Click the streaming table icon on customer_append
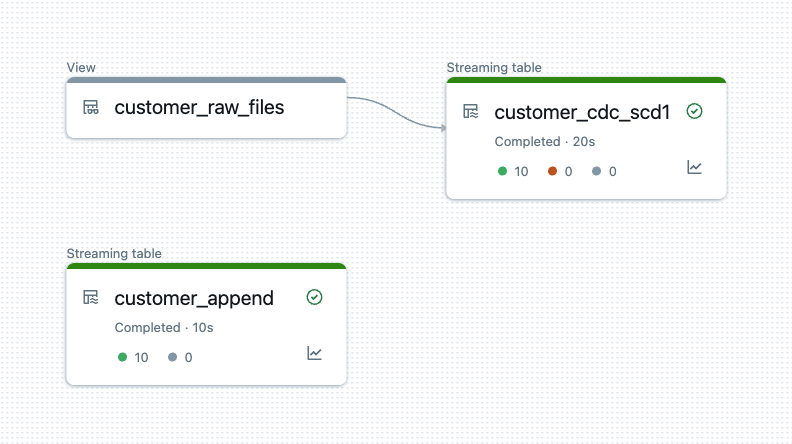The width and height of the screenshot is (792, 444). 91,298
